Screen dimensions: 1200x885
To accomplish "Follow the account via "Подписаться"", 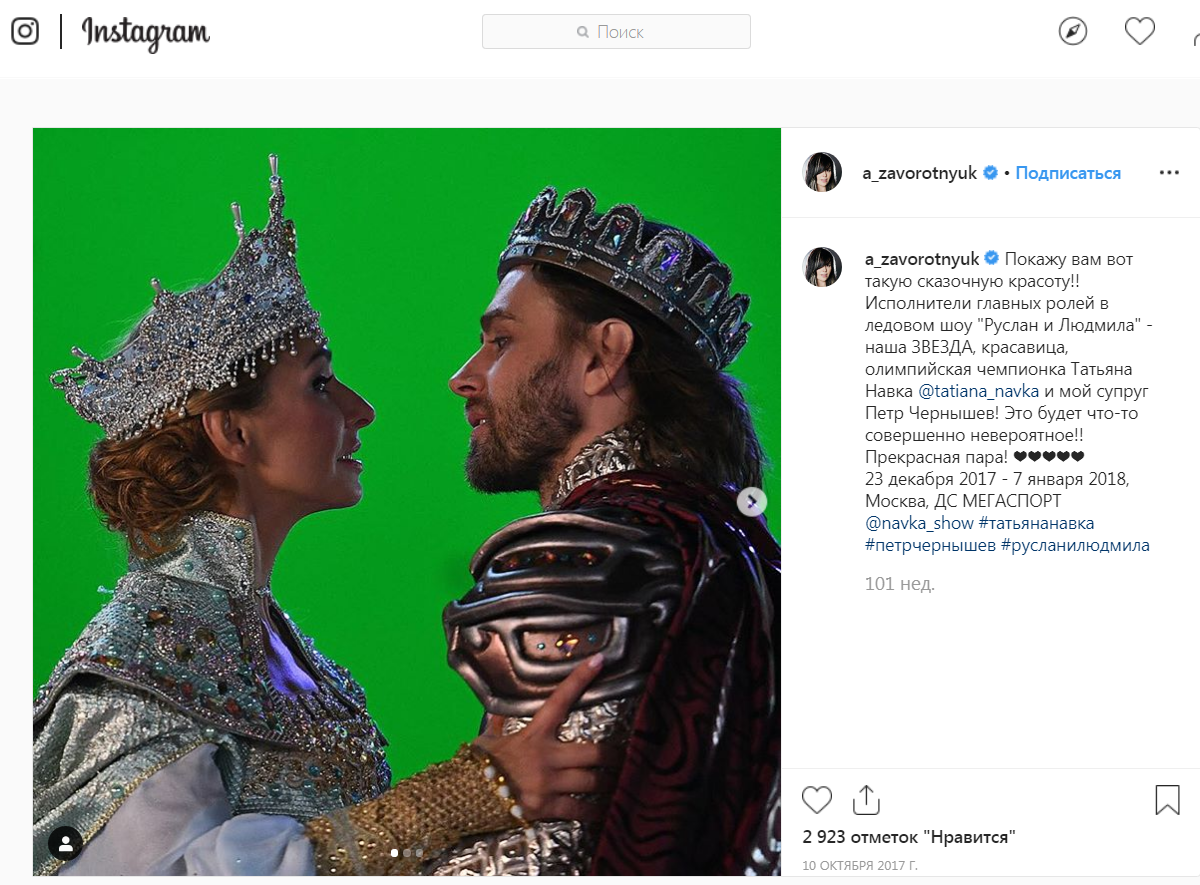I will (1068, 173).
